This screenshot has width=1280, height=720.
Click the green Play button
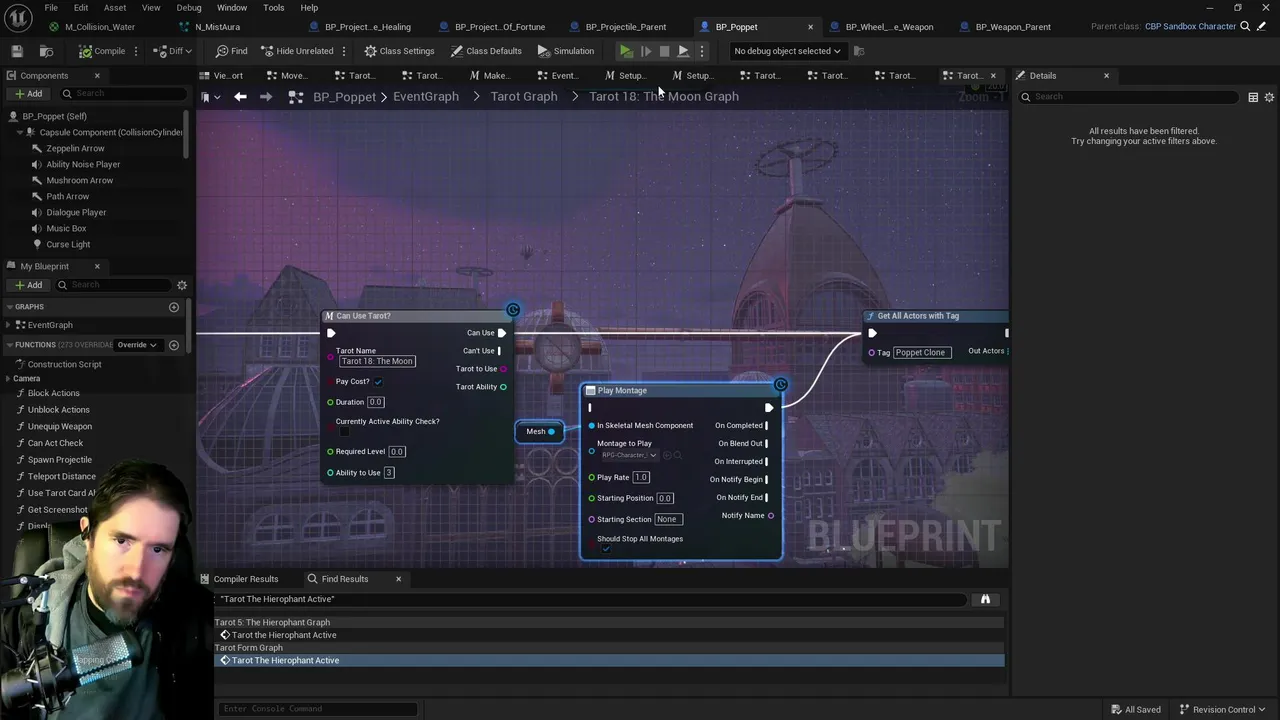point(626,51)
